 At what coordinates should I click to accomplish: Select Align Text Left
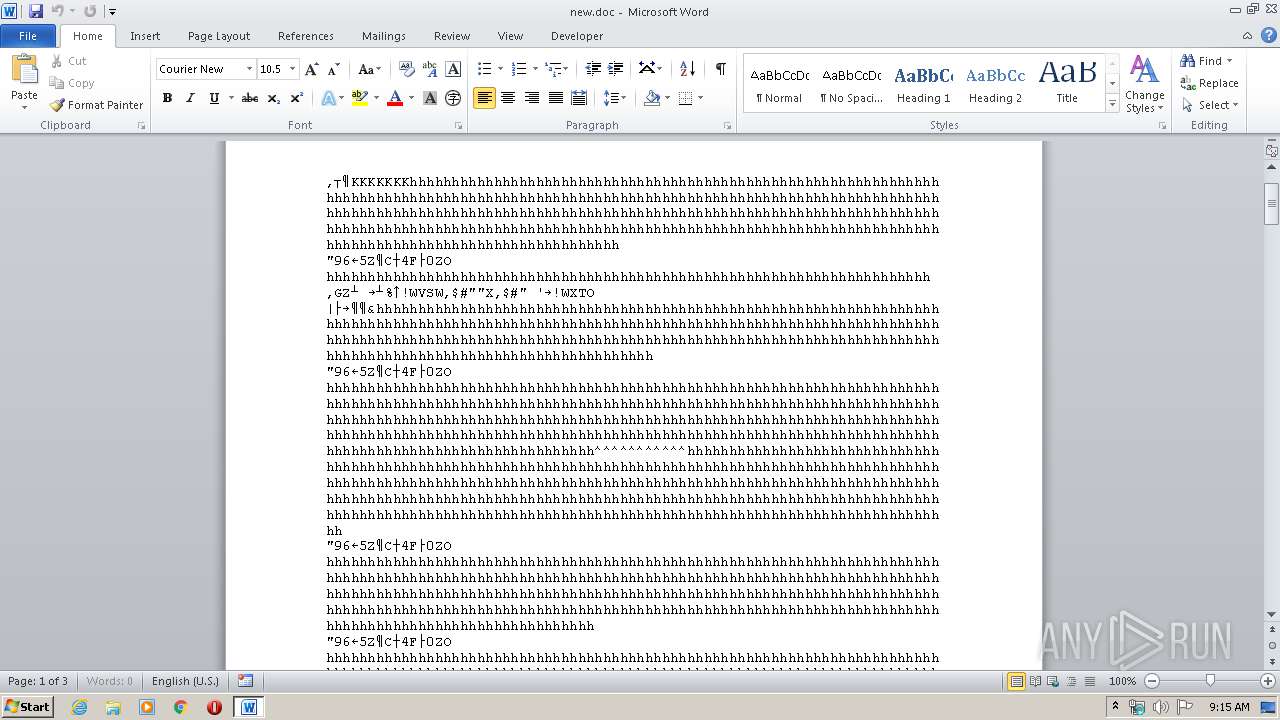click(485, 98)
